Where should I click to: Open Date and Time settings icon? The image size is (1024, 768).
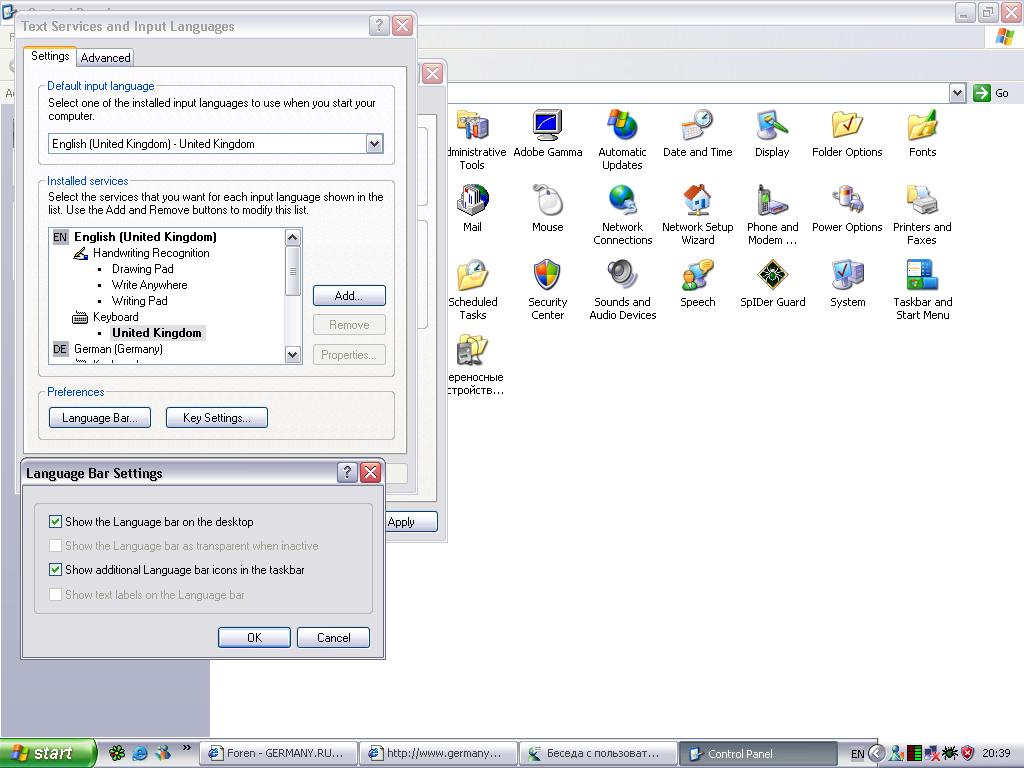tap(697, 127)
